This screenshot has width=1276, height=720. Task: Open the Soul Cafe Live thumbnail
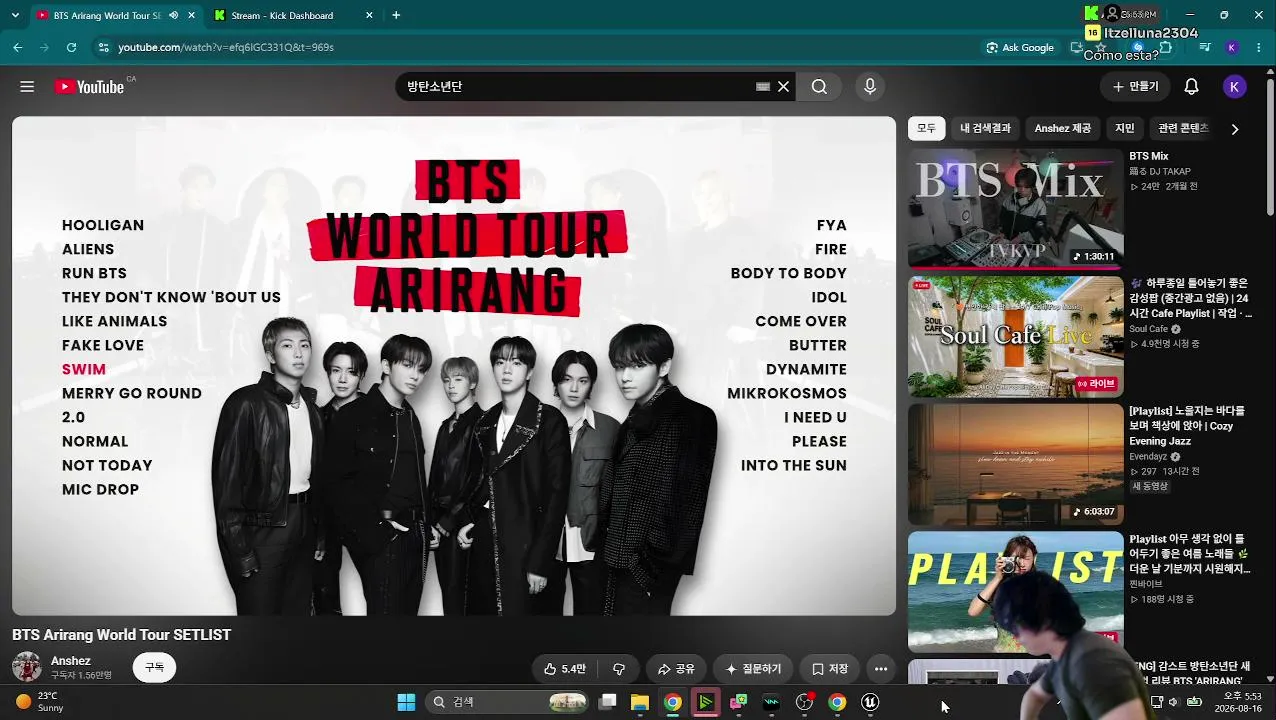click(x=1016, y=337)
